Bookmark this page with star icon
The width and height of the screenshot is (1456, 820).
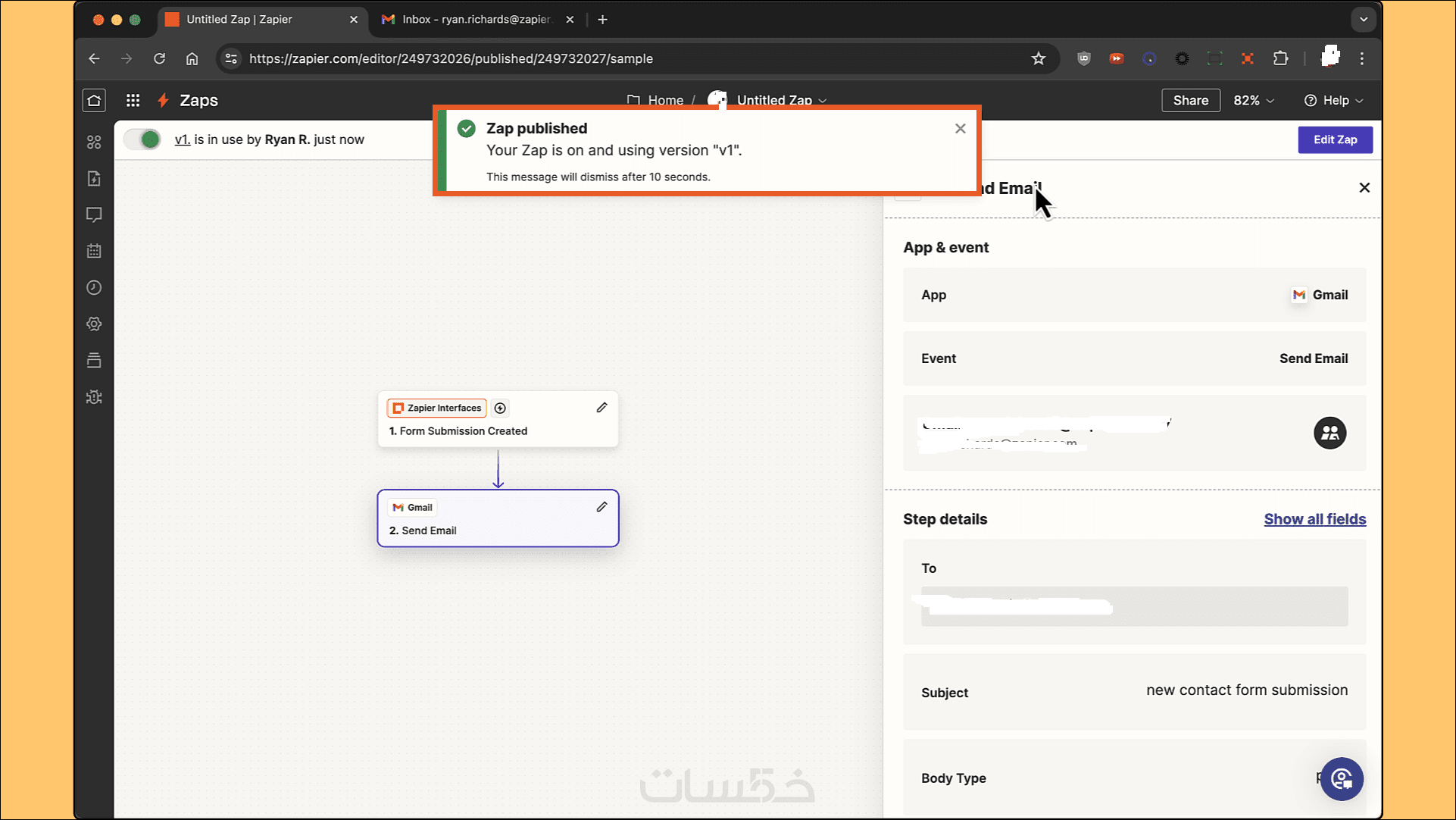pos(1038,58)
